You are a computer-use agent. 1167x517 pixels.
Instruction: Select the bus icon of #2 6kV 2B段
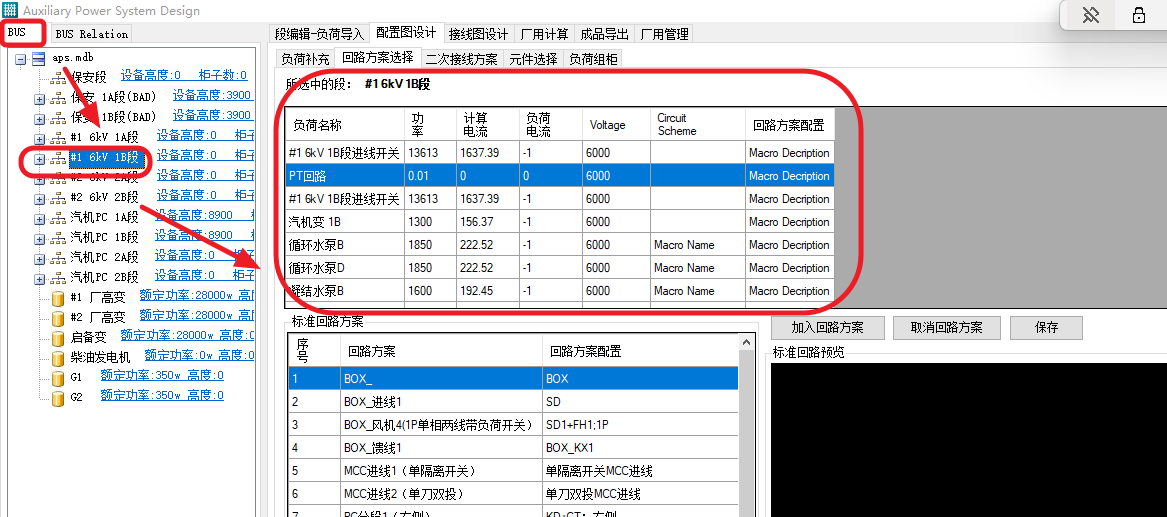(58, 197)
